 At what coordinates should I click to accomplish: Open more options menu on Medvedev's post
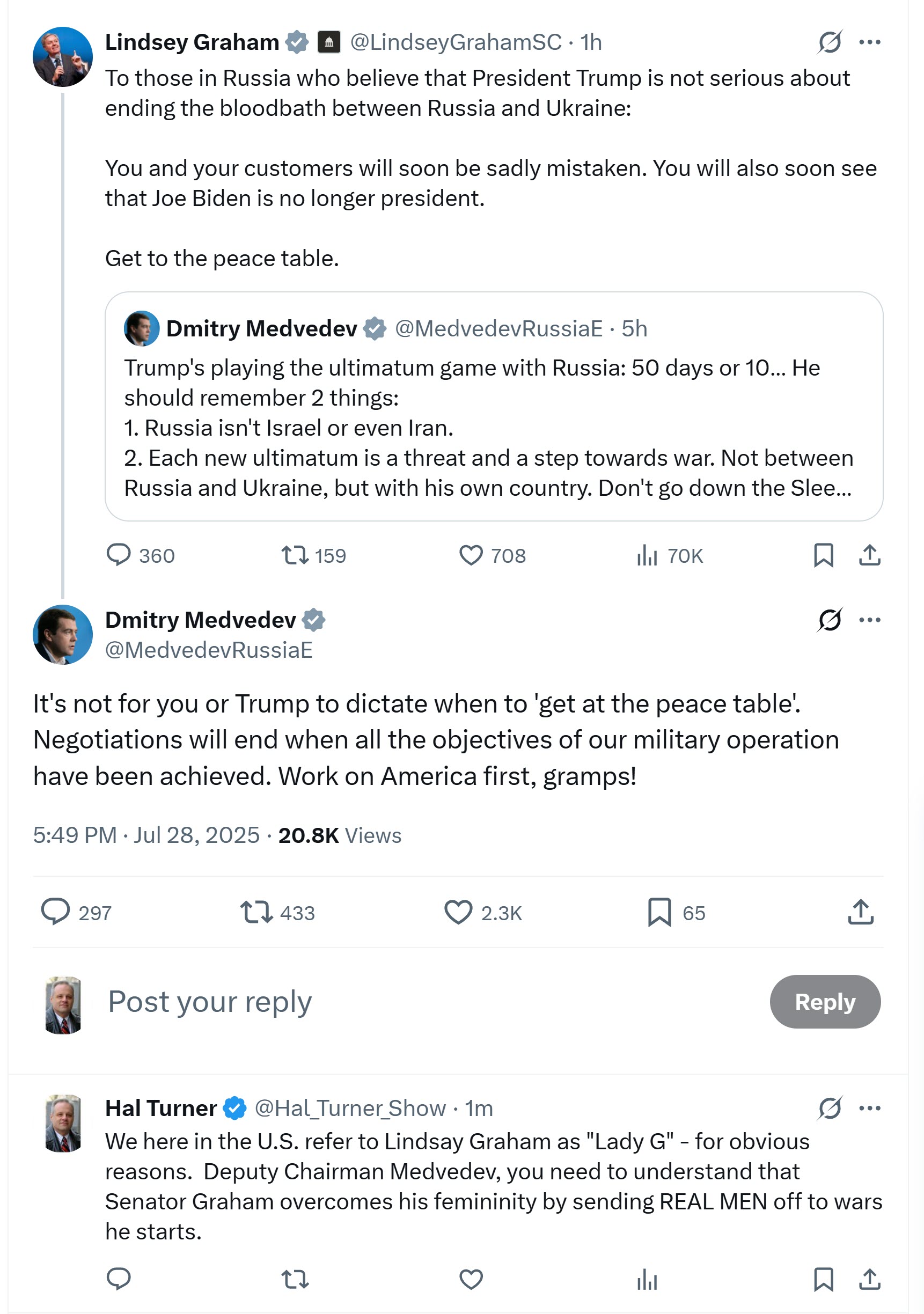tap(870, 620)
